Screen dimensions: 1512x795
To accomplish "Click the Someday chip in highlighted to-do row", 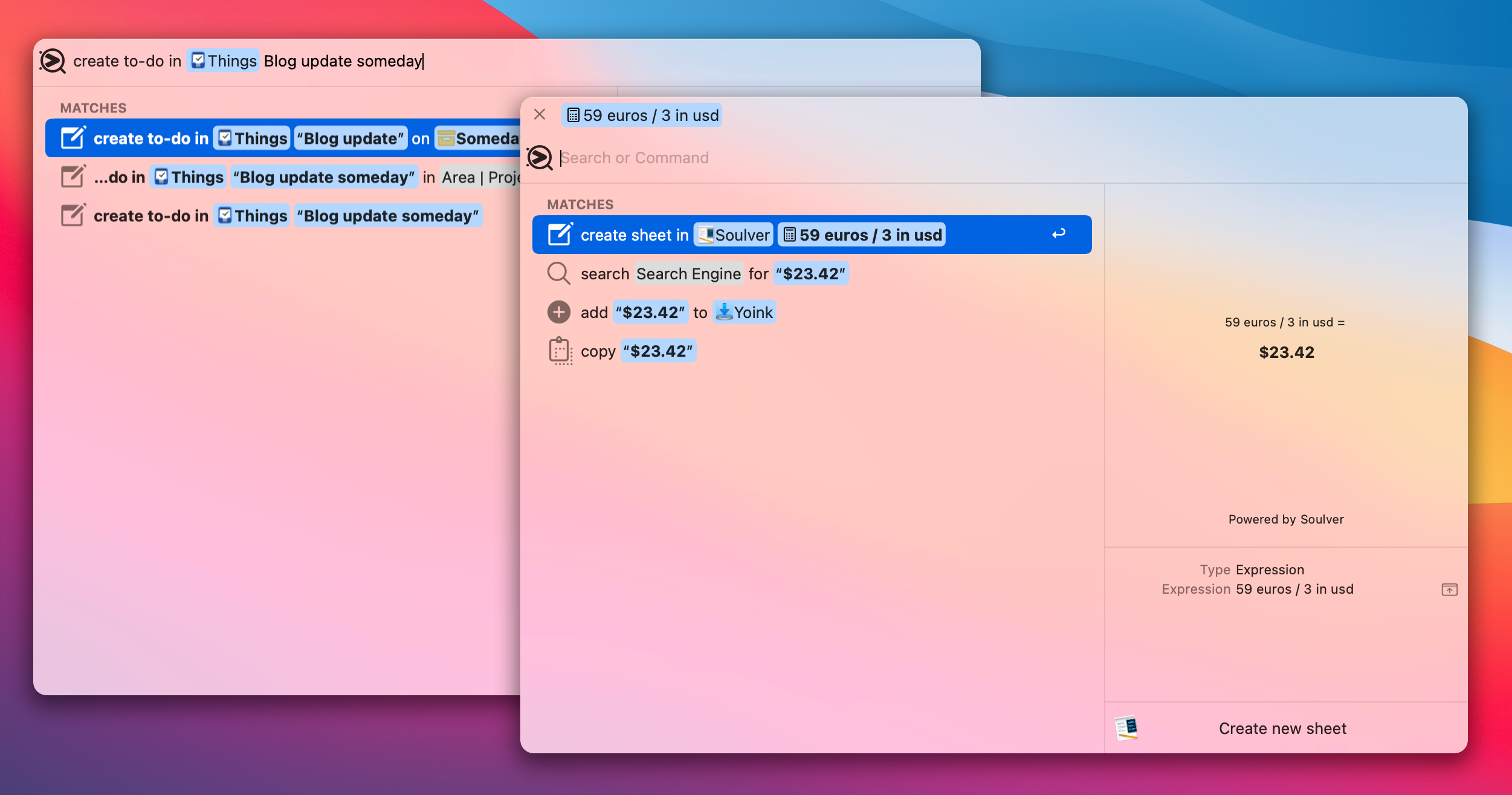I will pyautogui.click(x=477, y=138).
